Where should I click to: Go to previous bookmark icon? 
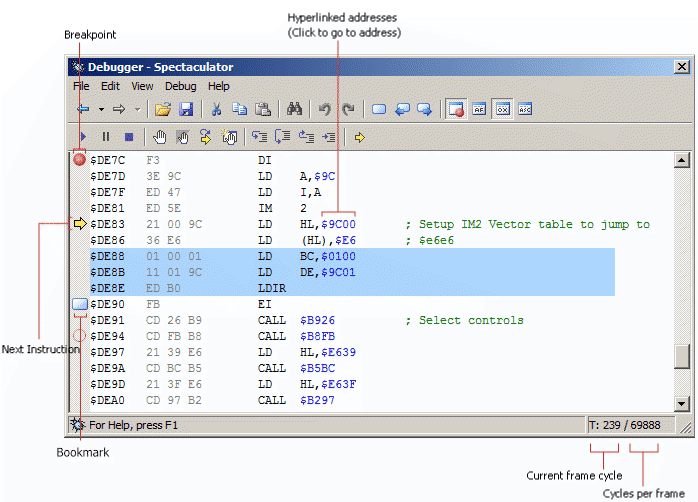point(402,109)
